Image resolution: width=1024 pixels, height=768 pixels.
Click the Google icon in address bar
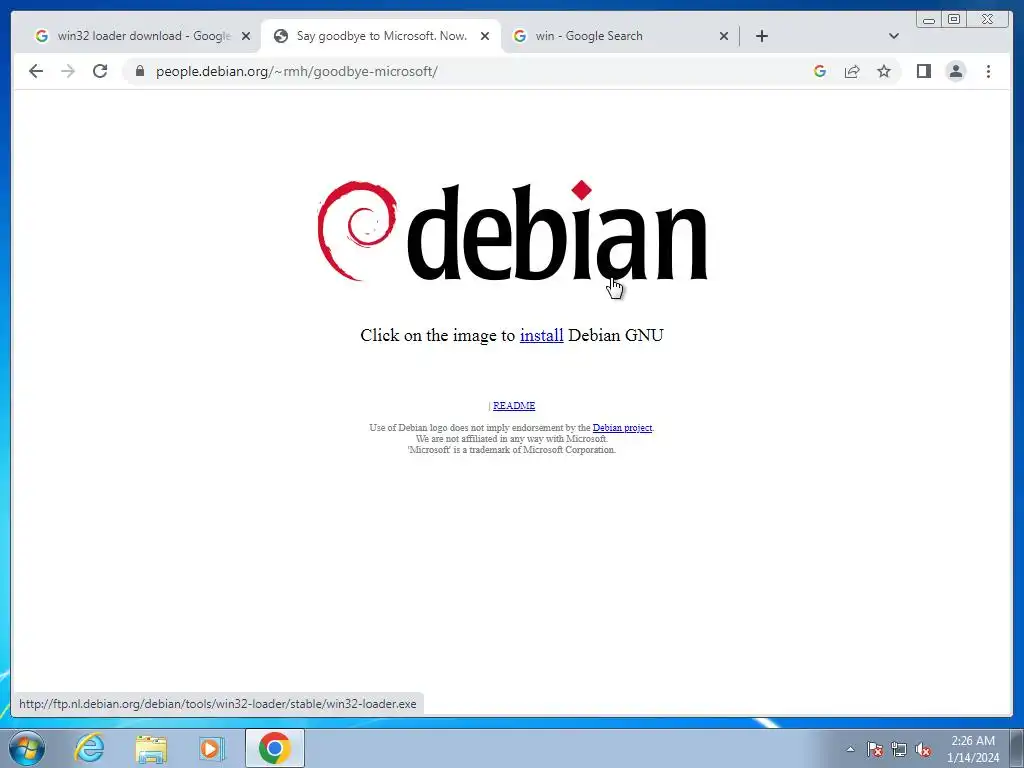[x=820, y=71]
